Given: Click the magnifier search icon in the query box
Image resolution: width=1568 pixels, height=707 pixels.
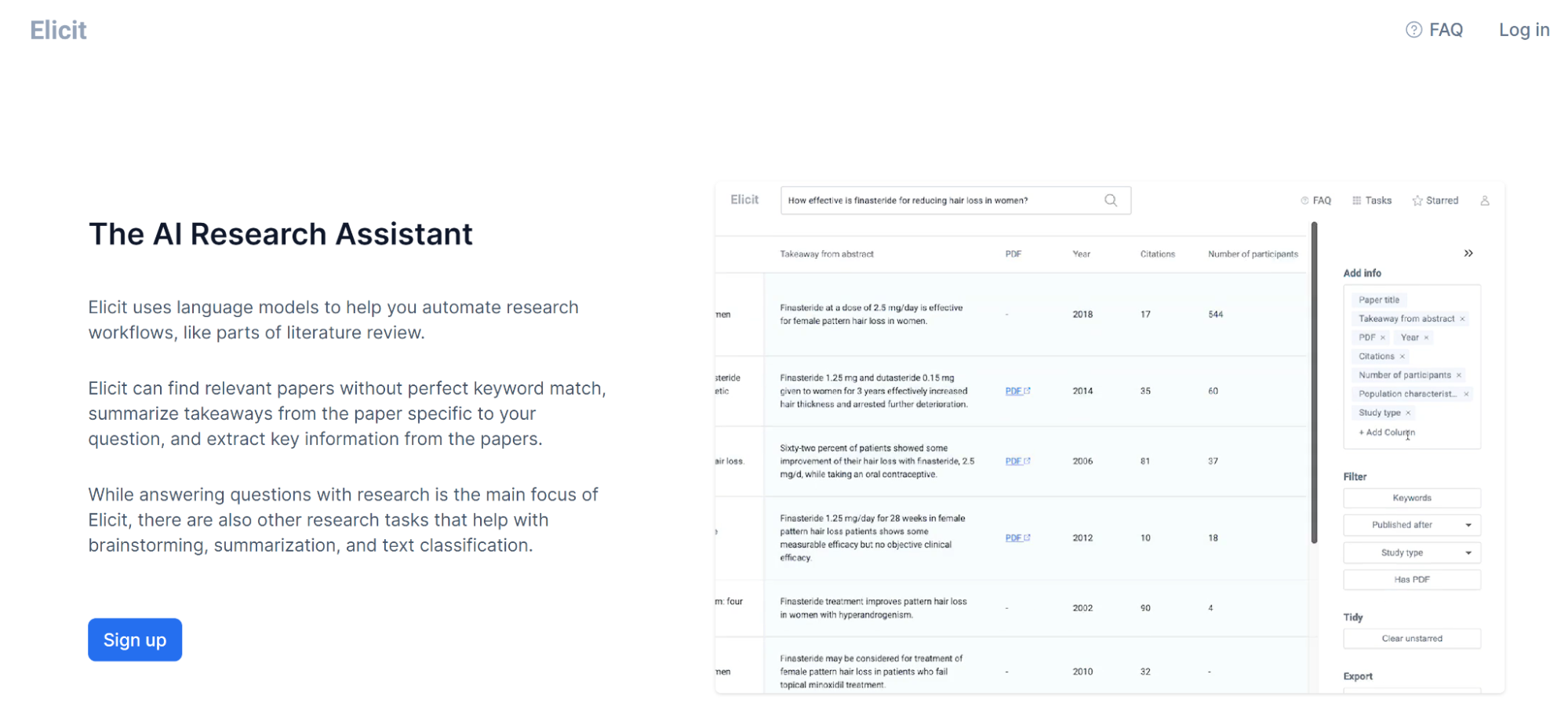Looking at the screenshot, I should pyautogui.click(x=1110, y=200).
